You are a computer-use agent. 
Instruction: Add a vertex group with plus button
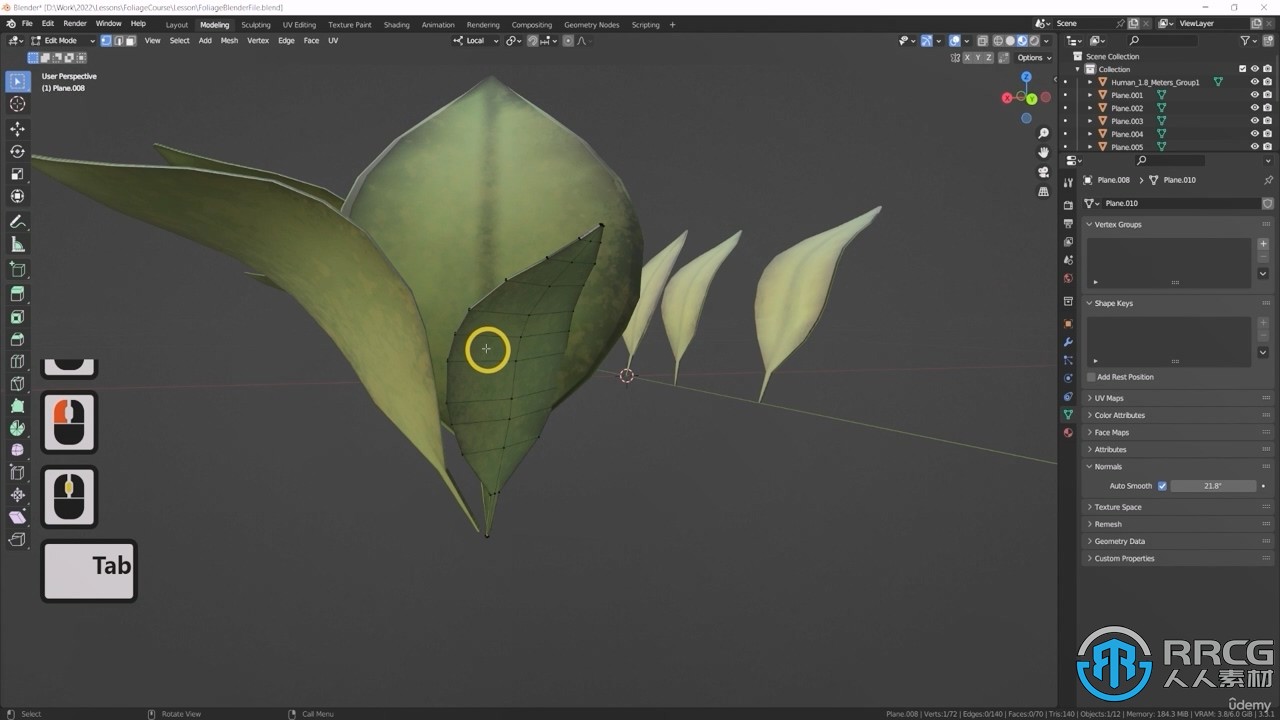point(1263,244)
